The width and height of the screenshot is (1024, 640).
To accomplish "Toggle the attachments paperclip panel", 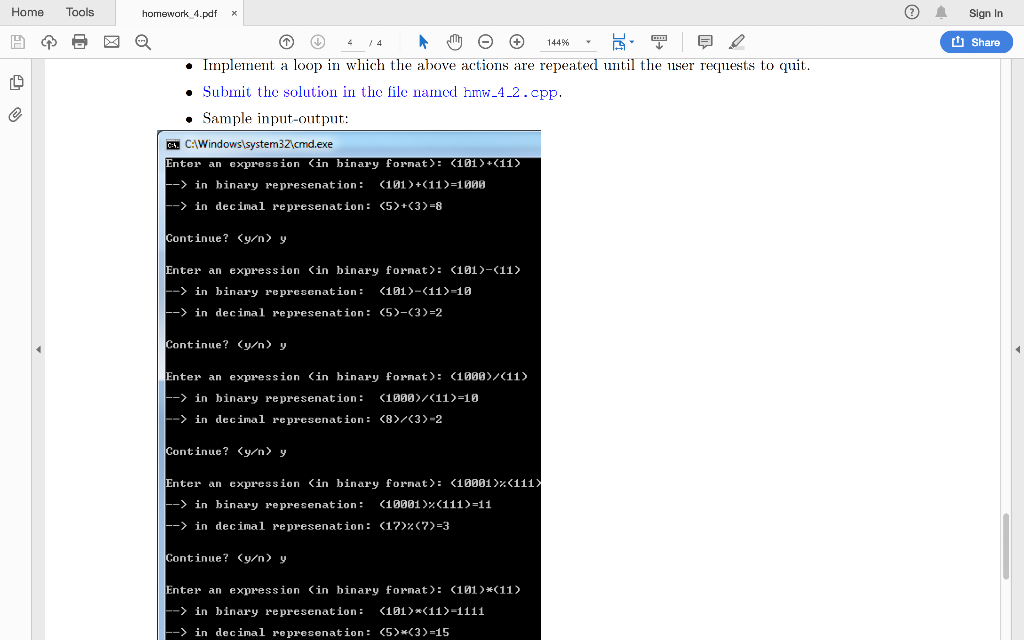I will pos(15,115).
